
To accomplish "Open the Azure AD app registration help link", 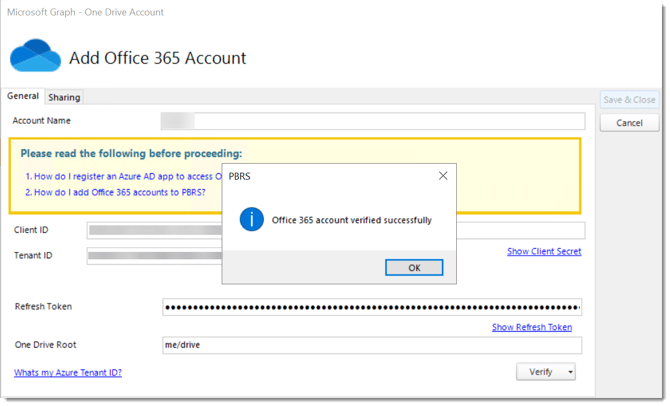I will click(x=123, y=177).
